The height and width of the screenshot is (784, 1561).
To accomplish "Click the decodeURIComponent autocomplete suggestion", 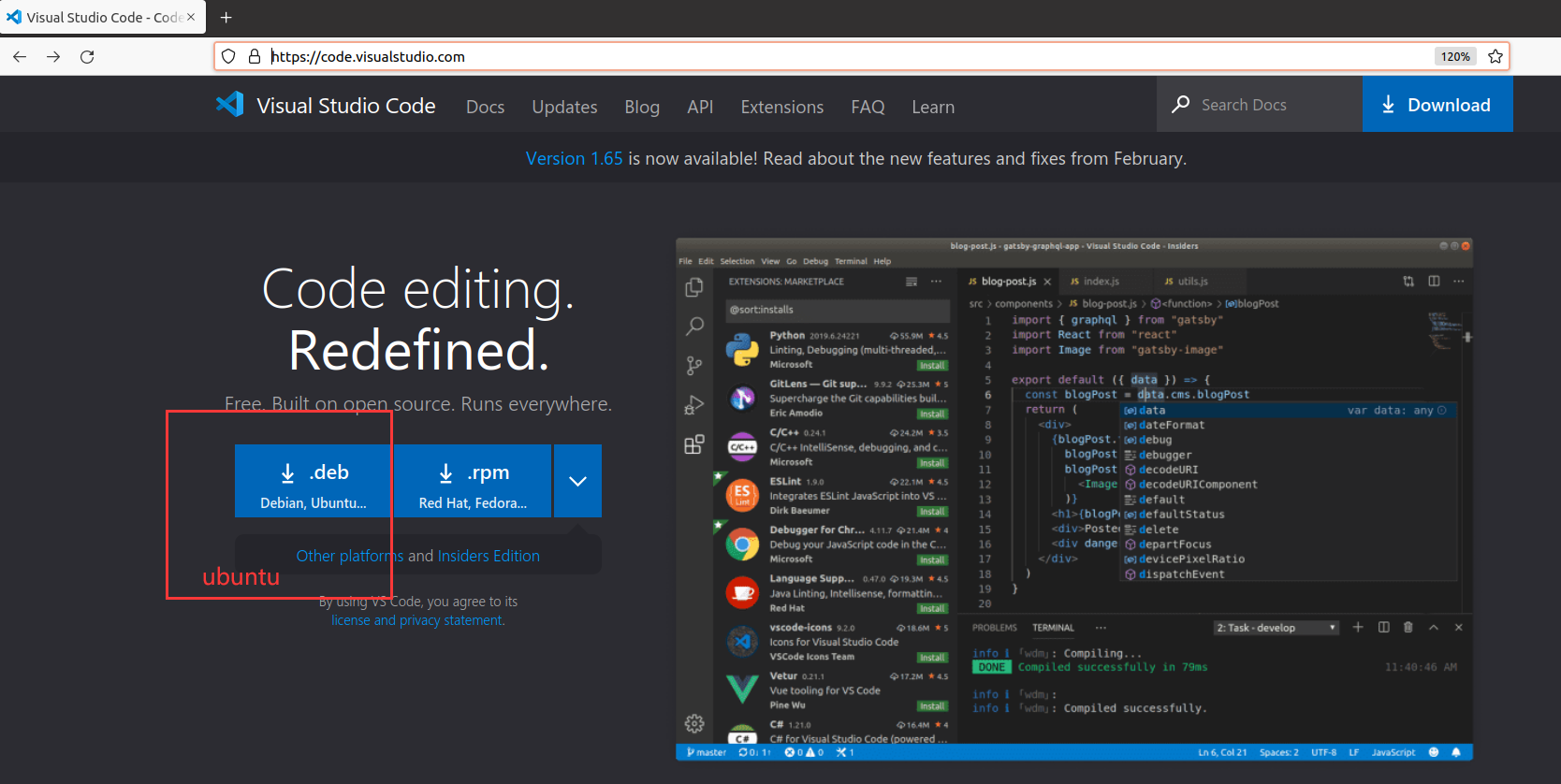I will point(1198,485).
